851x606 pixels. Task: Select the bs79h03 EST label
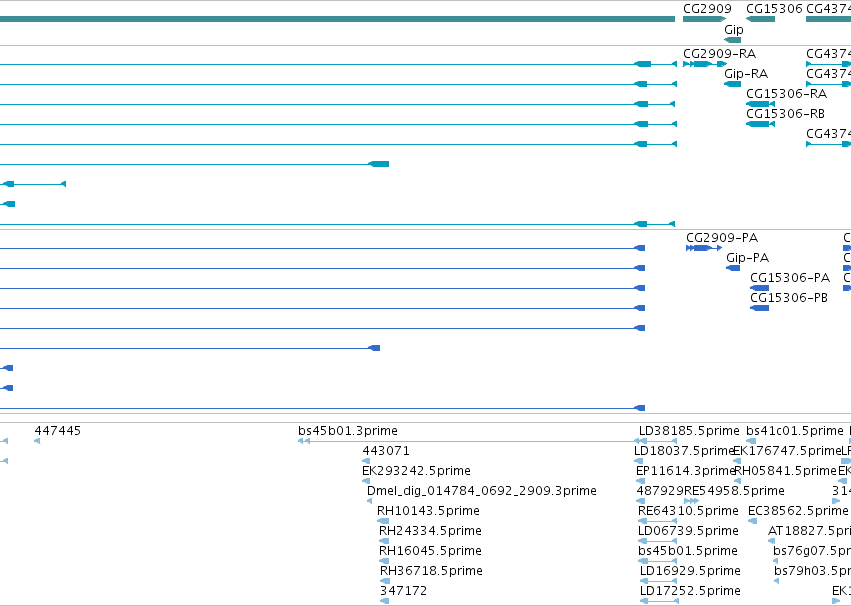point(812,571)
